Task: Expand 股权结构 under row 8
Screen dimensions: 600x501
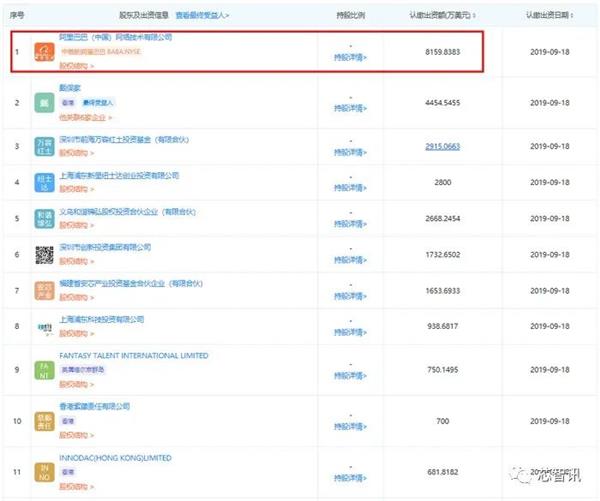Action: [77, 334]
